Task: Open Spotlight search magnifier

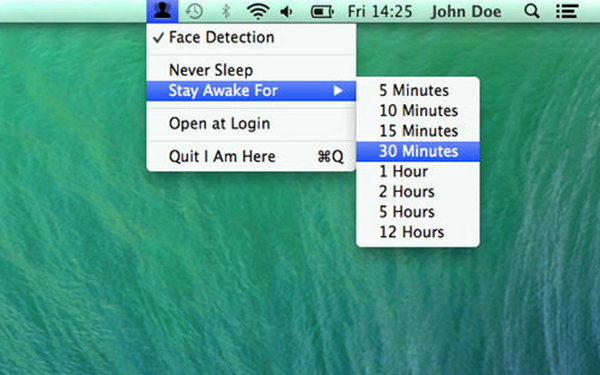Action: [532, 11]
